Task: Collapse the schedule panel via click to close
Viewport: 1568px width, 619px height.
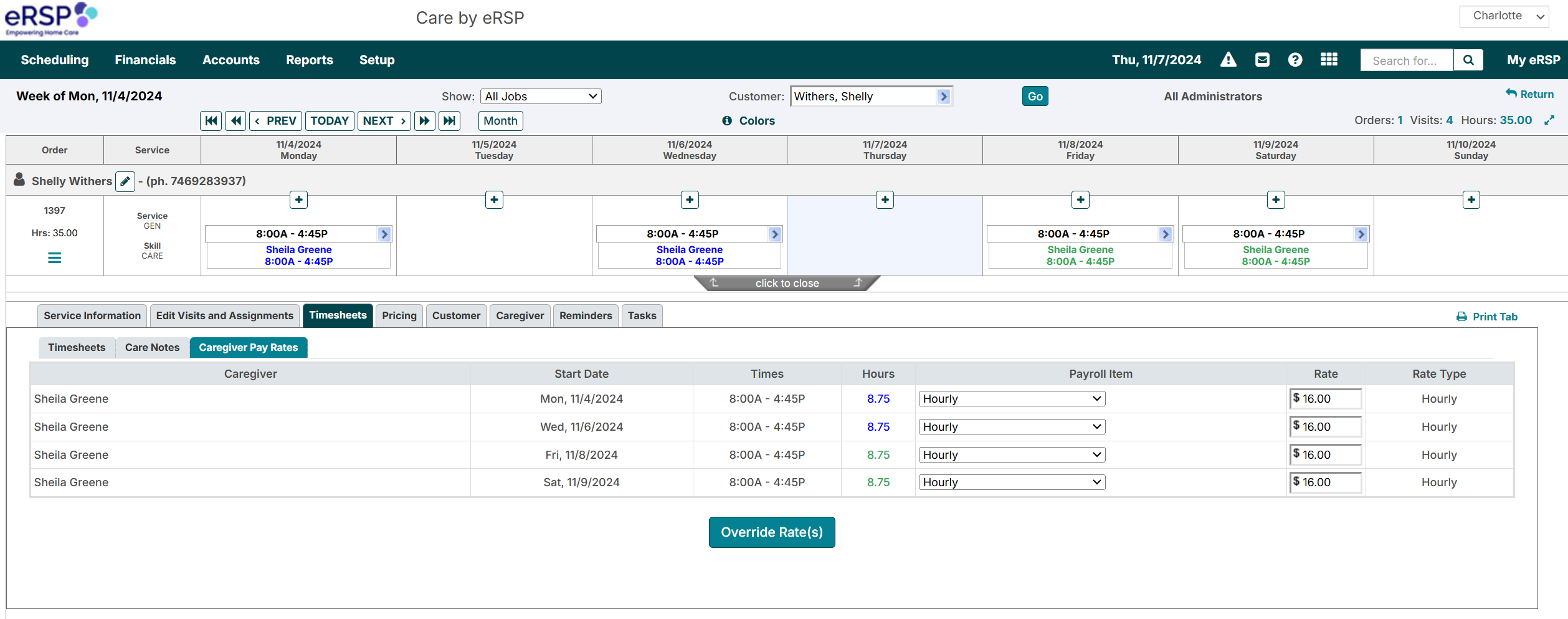Action: pyautogui.click(x=786, y=283)
